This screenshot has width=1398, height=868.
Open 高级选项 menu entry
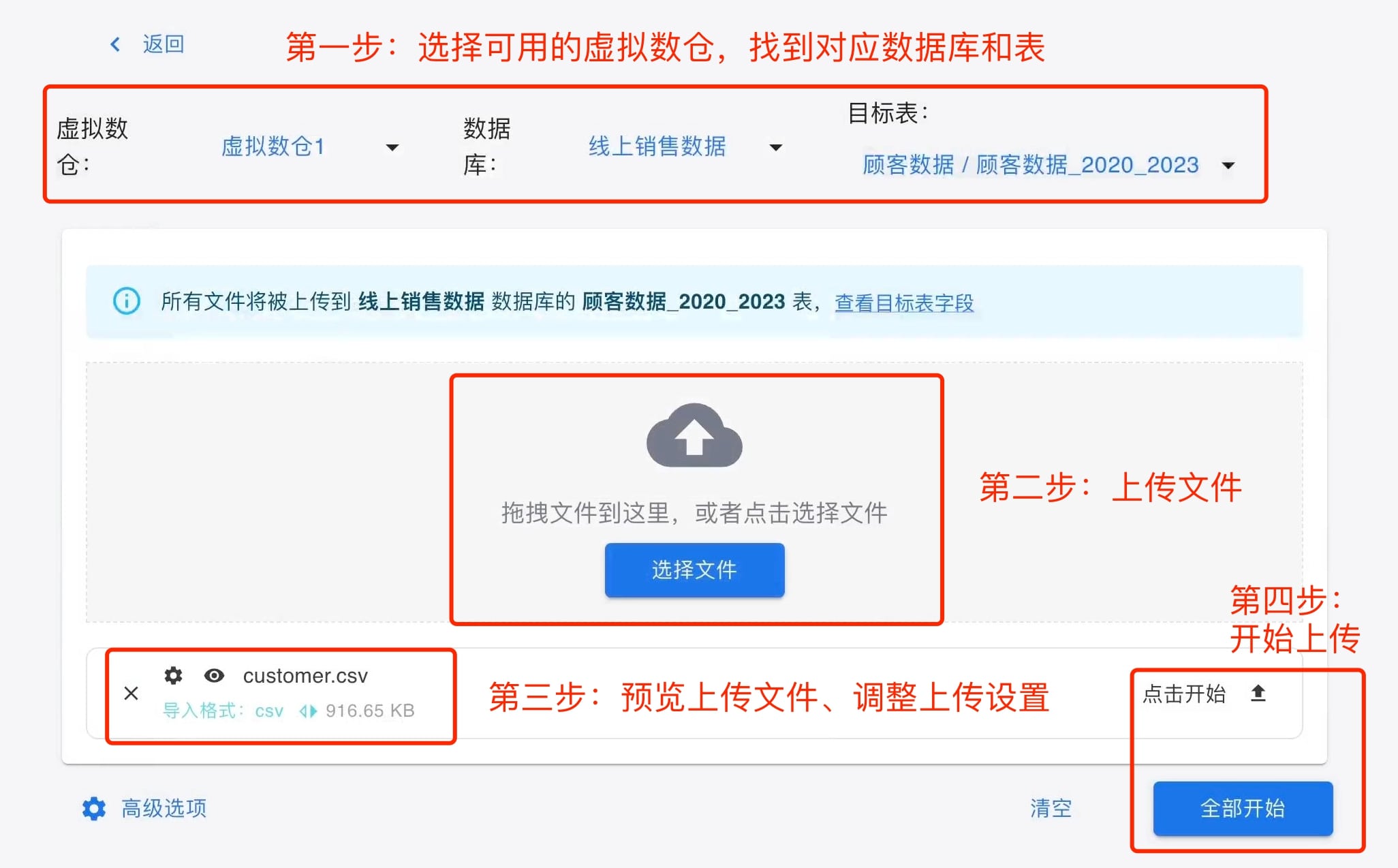164,809
